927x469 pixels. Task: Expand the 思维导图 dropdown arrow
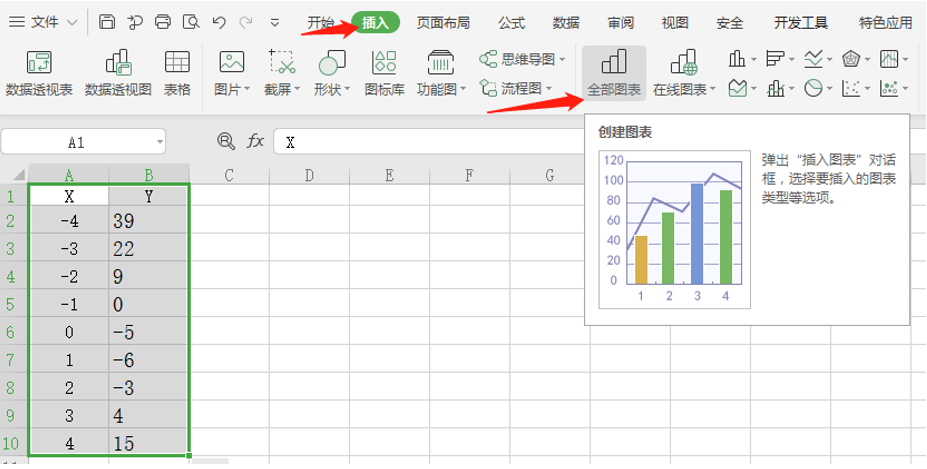click(562, 59)
